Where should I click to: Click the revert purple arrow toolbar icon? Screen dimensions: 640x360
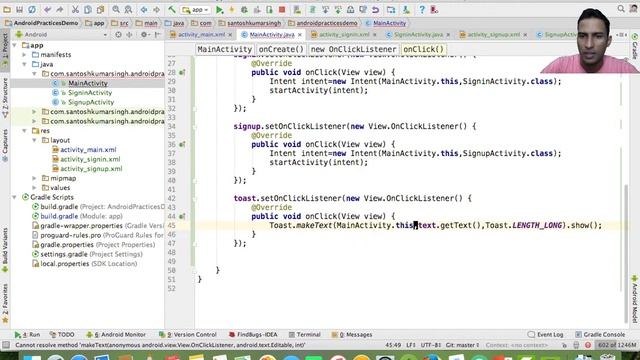click(x=375, y=9)
